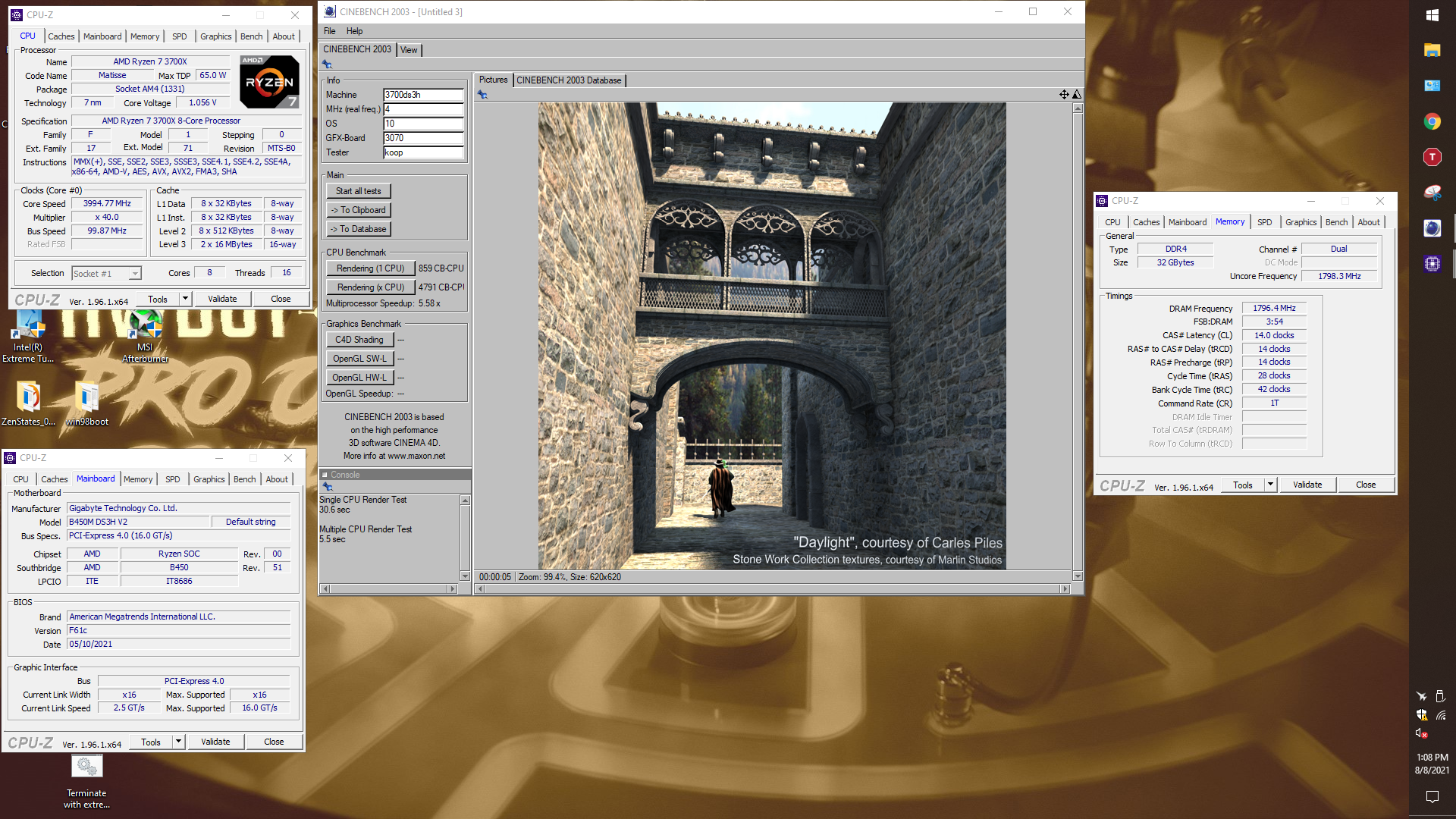Open the Windows Start menu
Viewport: 1456px width, 819px height.
click(1432, 15)
